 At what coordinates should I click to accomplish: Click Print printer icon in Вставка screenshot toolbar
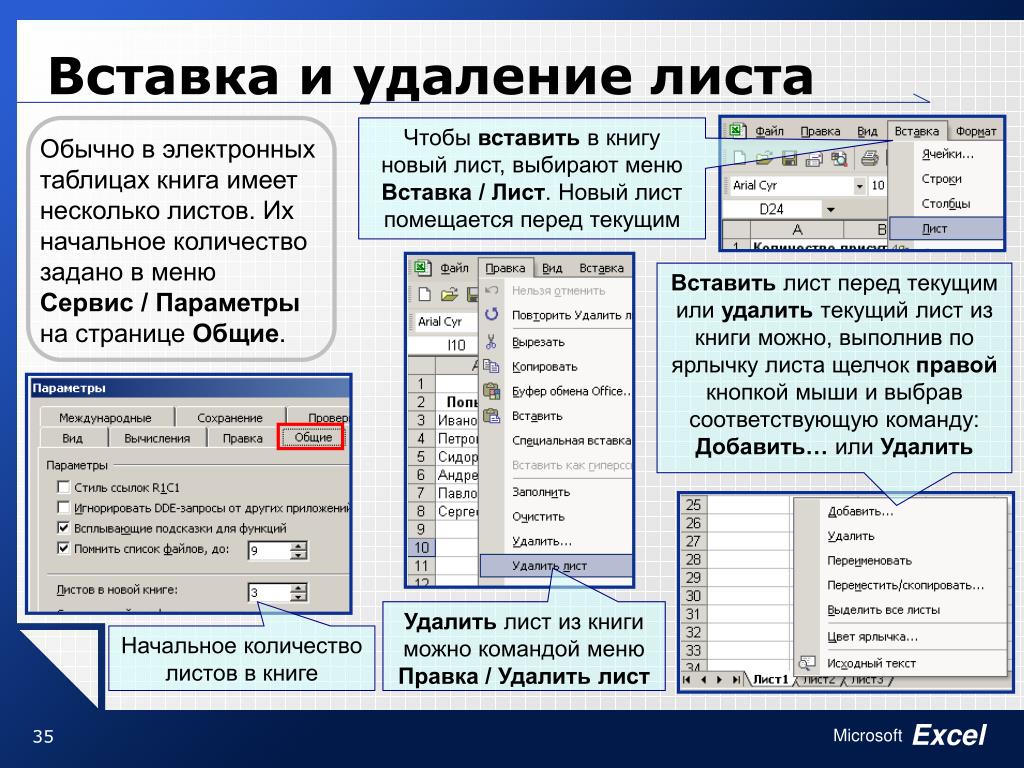click(869, 157)
